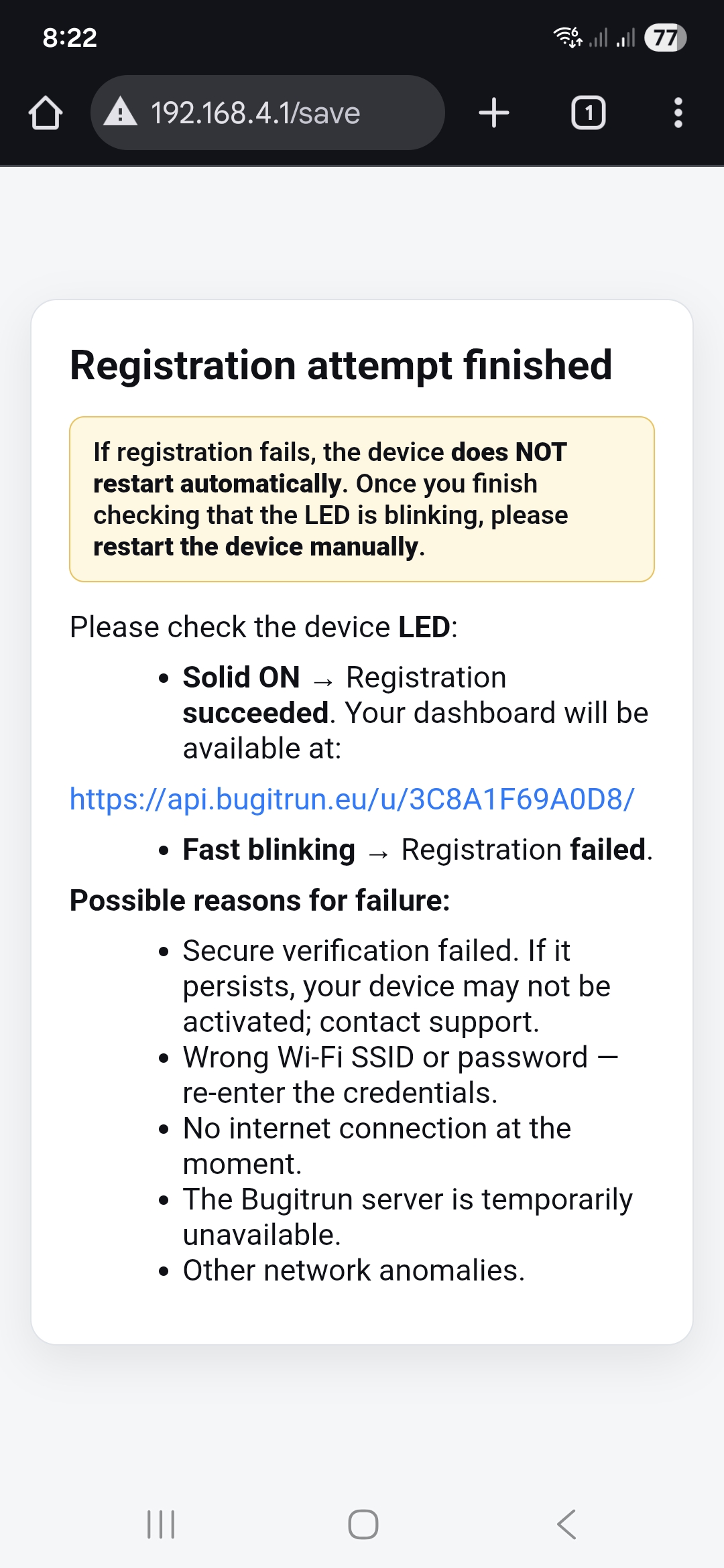724x1568 pixels.
Task: Tap the 8:22 clock in status bar
Action: (x=70, y=38)
